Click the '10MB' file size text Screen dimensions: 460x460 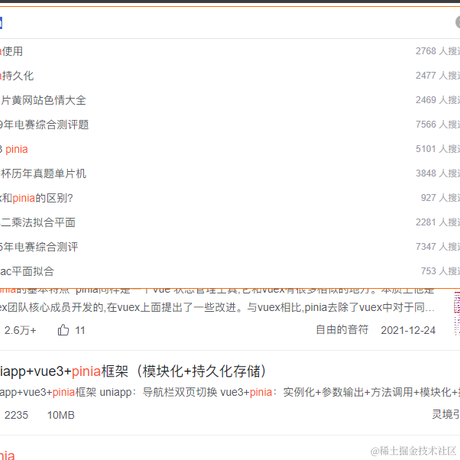click(61, 415)
